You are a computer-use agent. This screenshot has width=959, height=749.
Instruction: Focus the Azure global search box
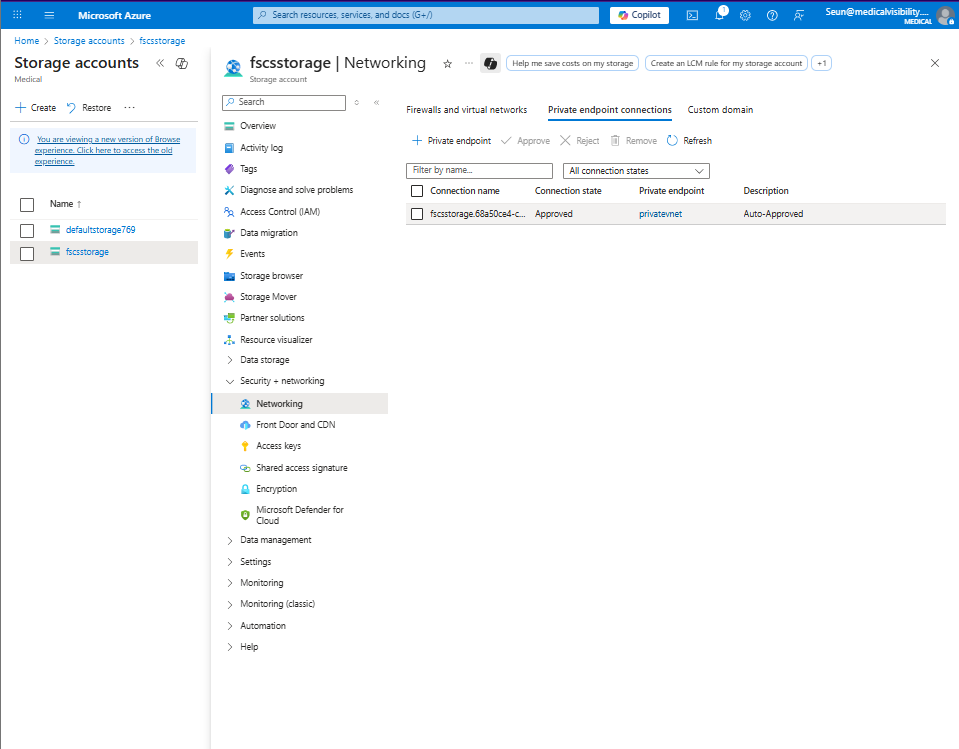[x=426, y=15]
